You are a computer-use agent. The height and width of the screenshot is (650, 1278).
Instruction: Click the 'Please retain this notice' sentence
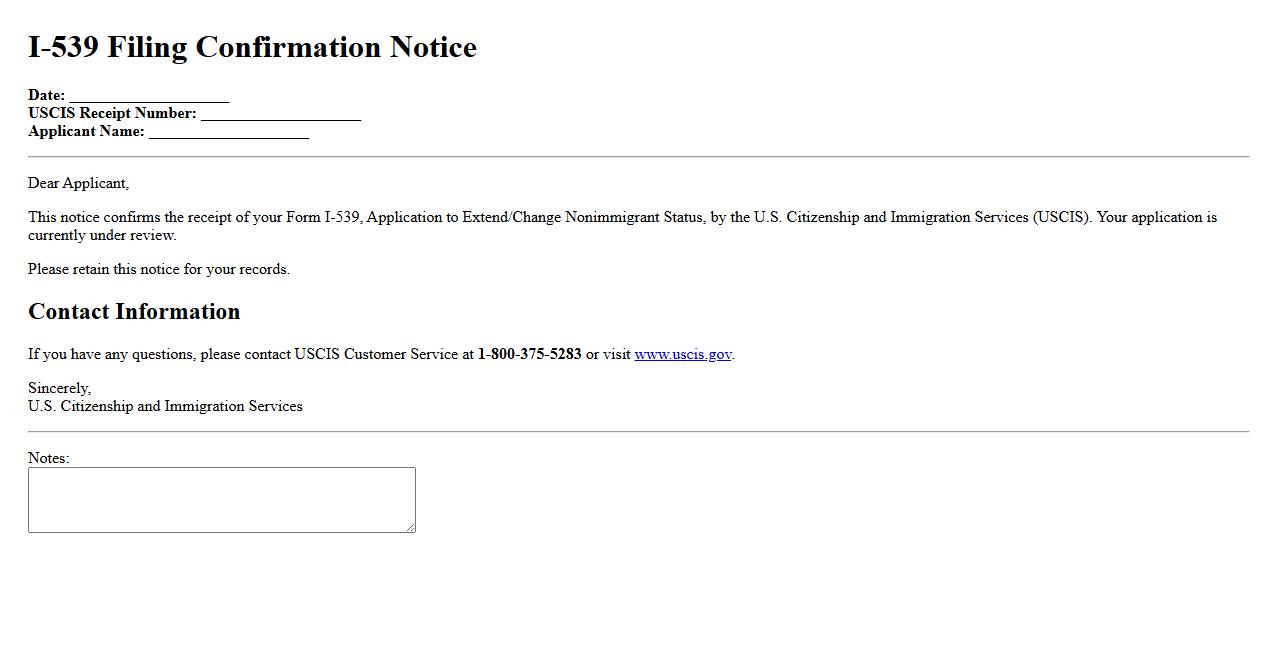159,269
